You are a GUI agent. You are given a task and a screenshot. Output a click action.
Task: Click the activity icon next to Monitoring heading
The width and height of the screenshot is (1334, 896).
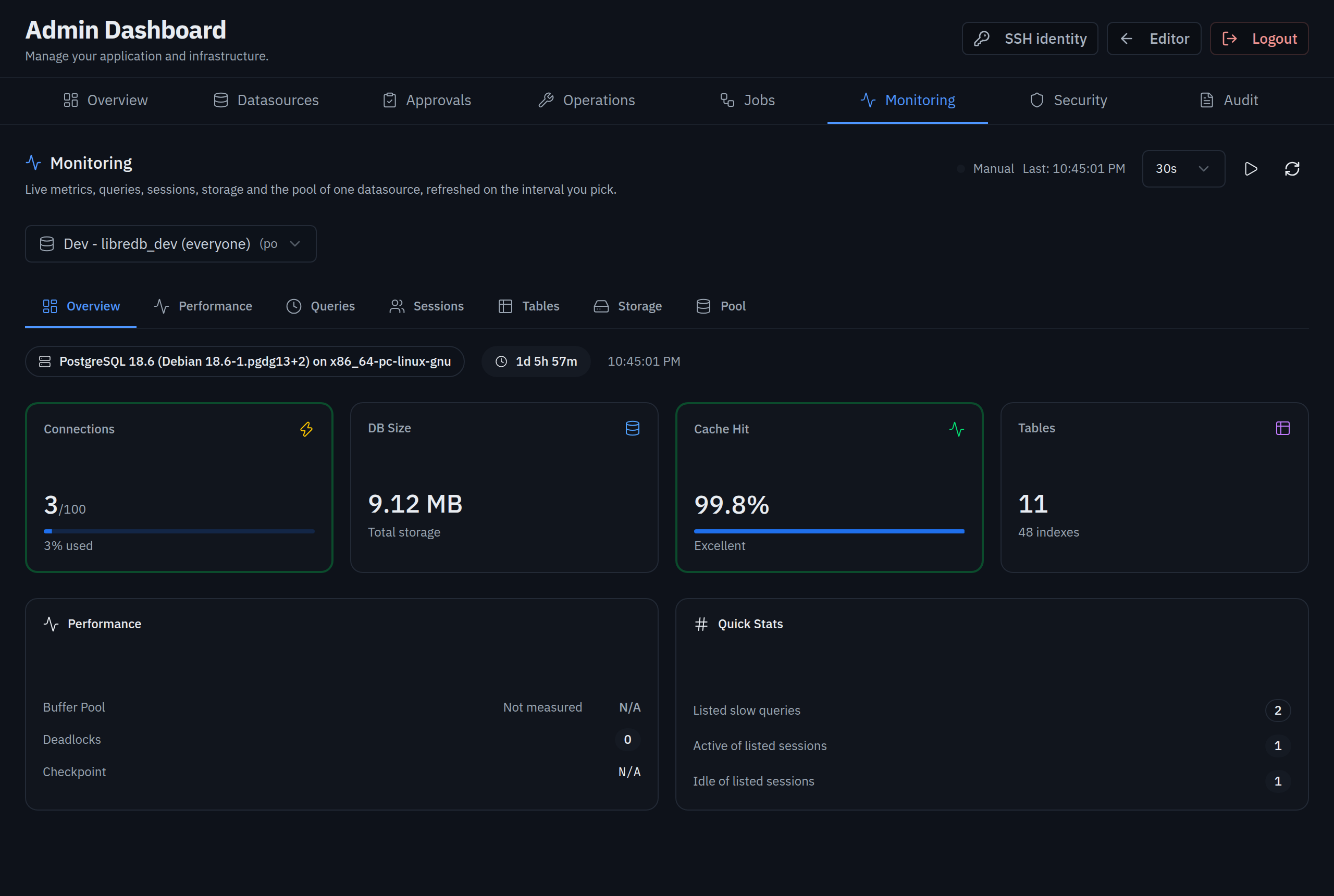pyautogui.click(x=34, y=163)
